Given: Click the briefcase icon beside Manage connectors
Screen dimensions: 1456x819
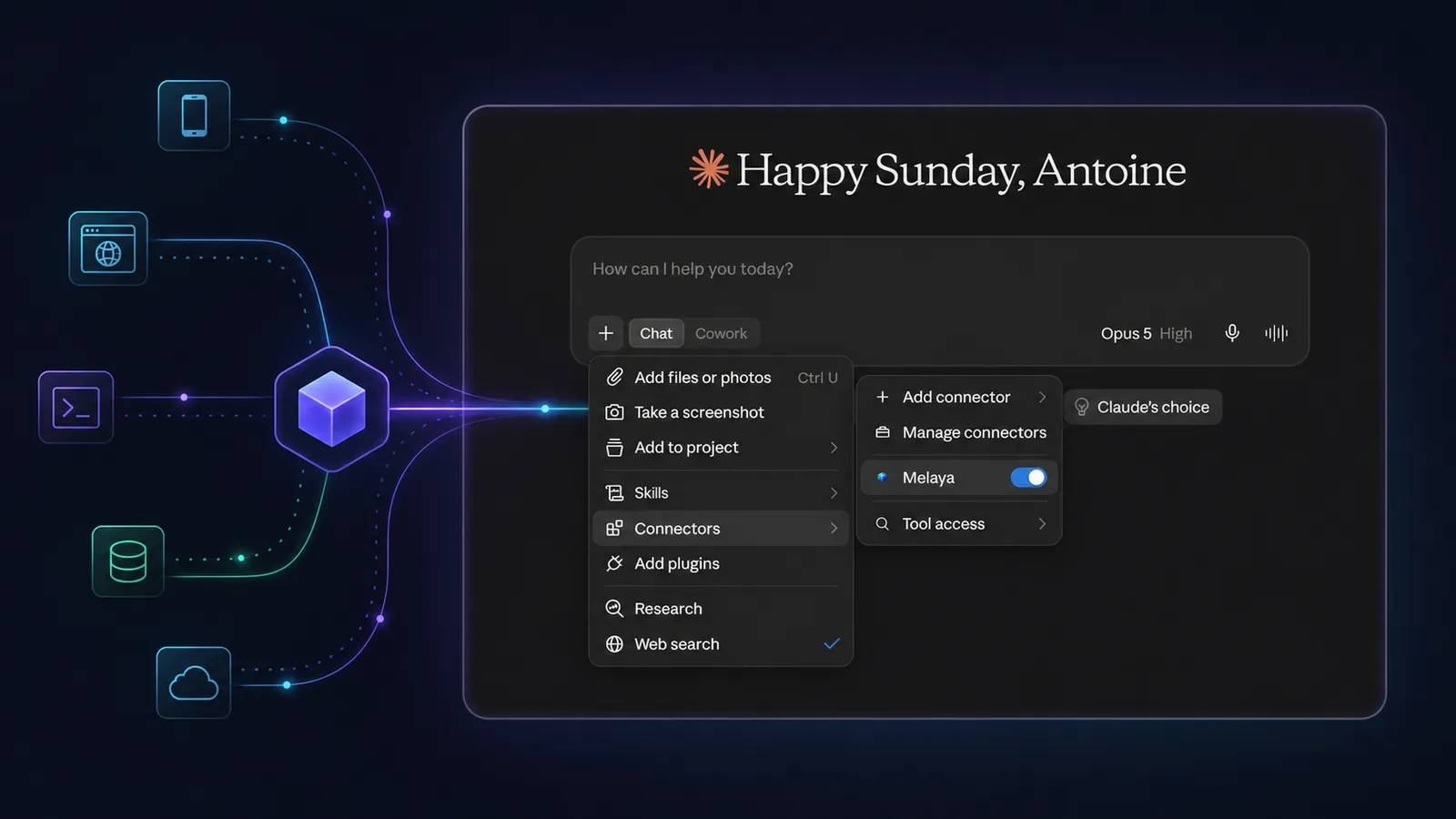Looking at the screenshot, I should click(882, 432).
